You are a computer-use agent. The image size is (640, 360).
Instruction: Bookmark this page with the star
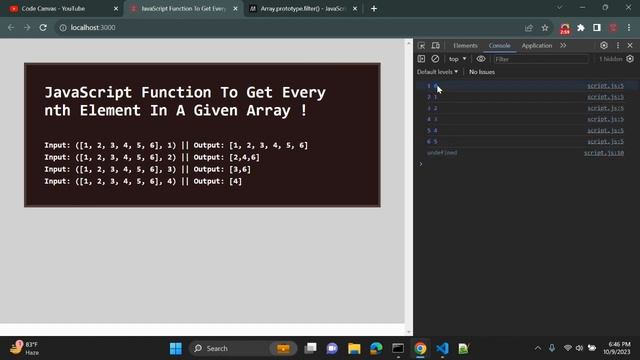click(x=545, y=28)
